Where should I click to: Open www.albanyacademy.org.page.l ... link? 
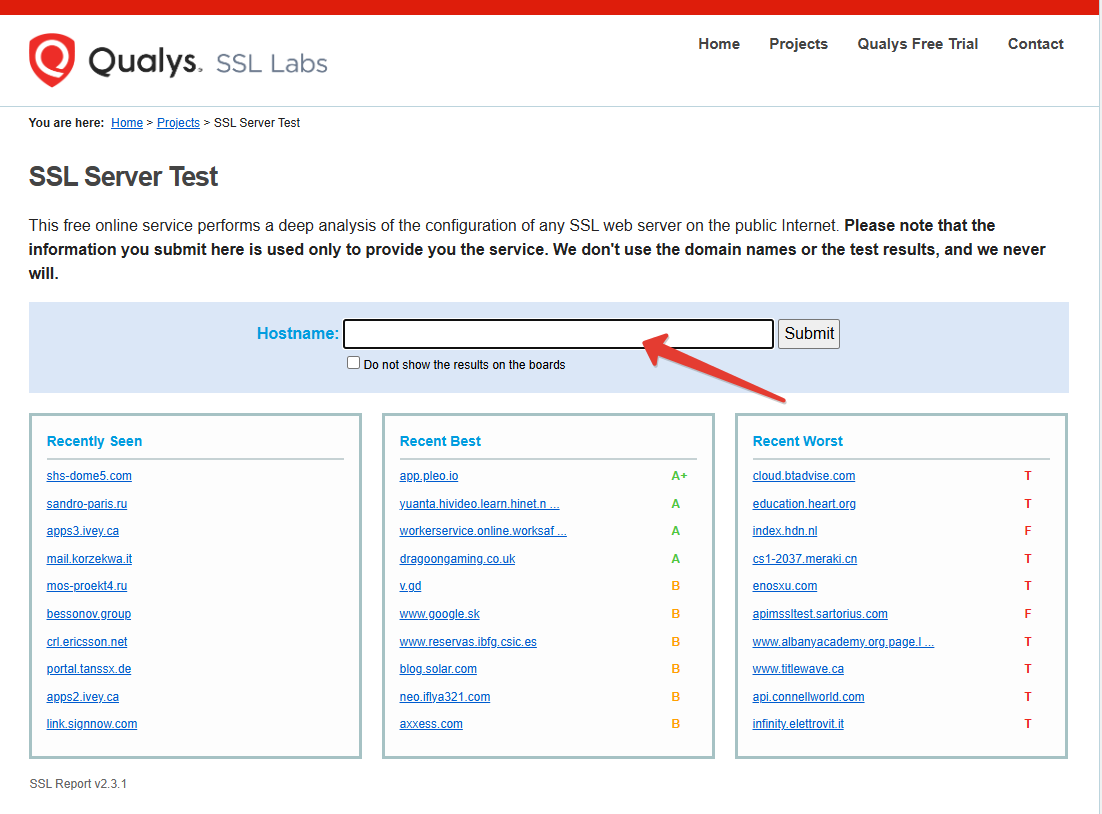[x=843, y=642]
